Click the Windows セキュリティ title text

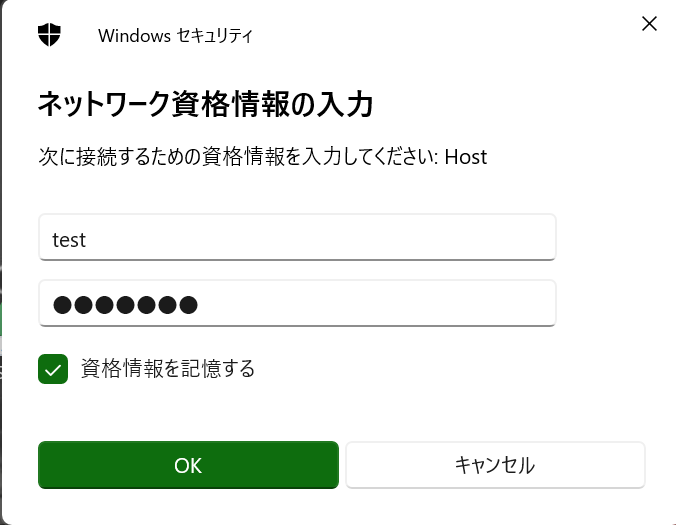coord(175,36)
